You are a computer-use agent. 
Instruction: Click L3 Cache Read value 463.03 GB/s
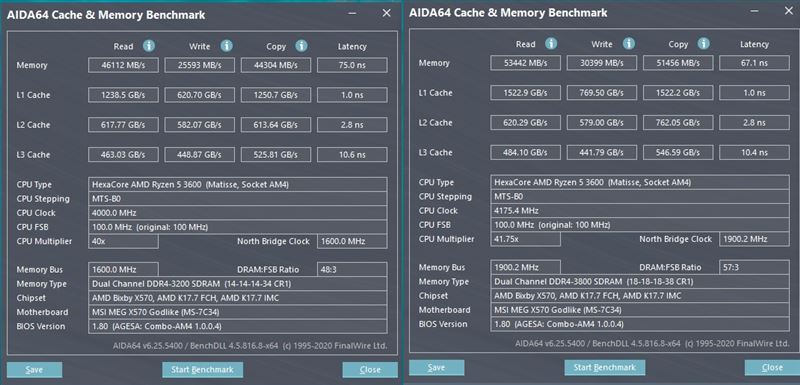tap(123, 155)
